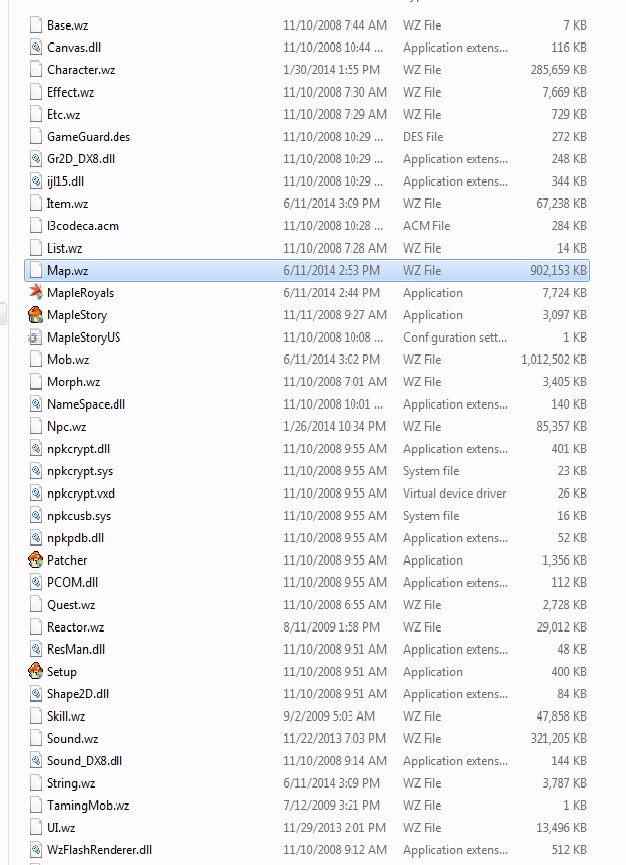Select the Morph.wz file name
The image size is (626, 865).
click(73, 382)
